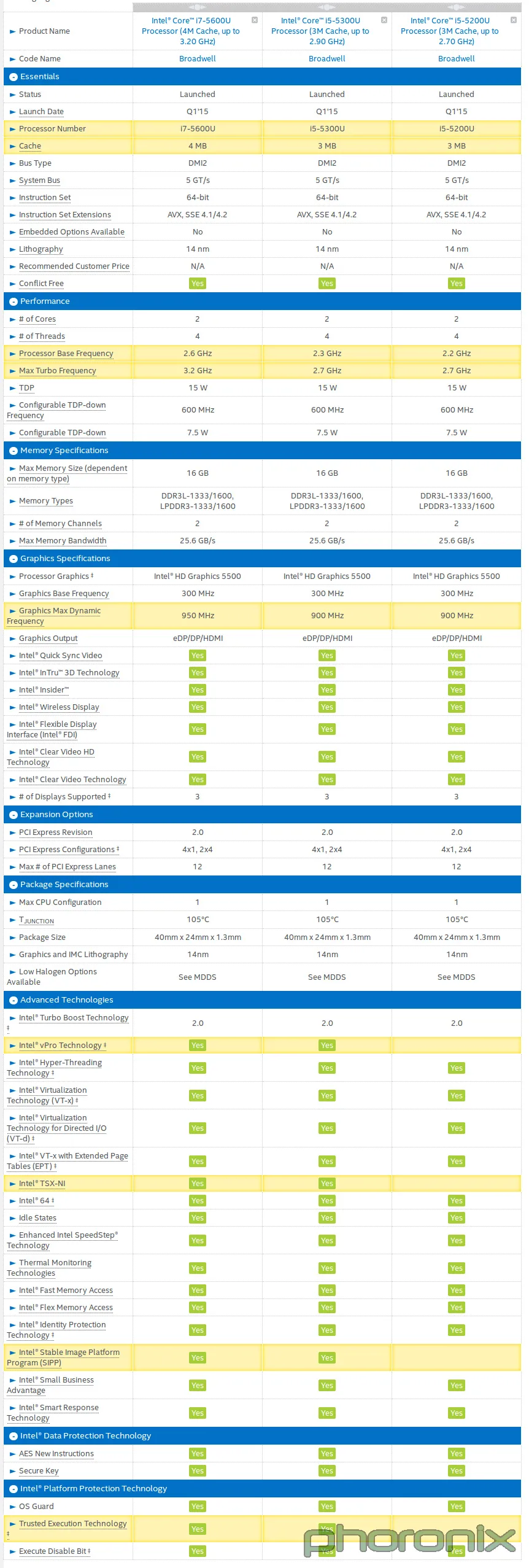Open the Intel Core i5-5200U Processor product link
This screenshot has width=529, height=1568.
pos(450,31)
